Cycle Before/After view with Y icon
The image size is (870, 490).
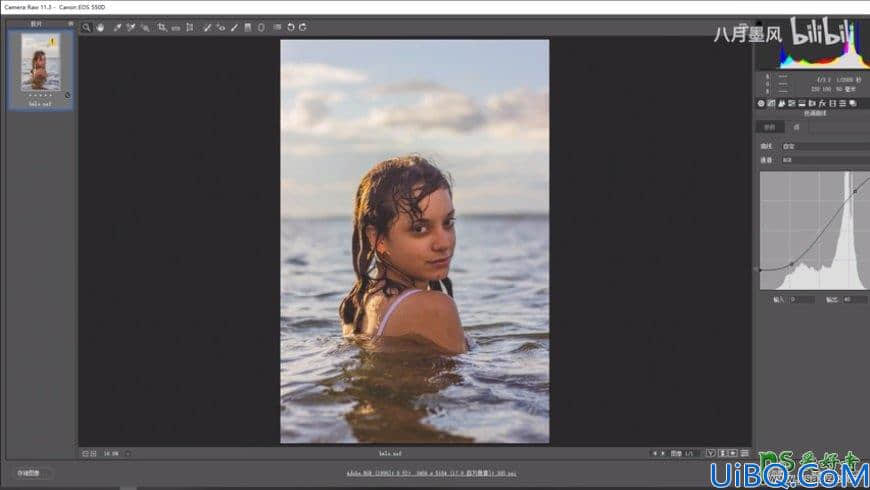click(x=711, y=453)
